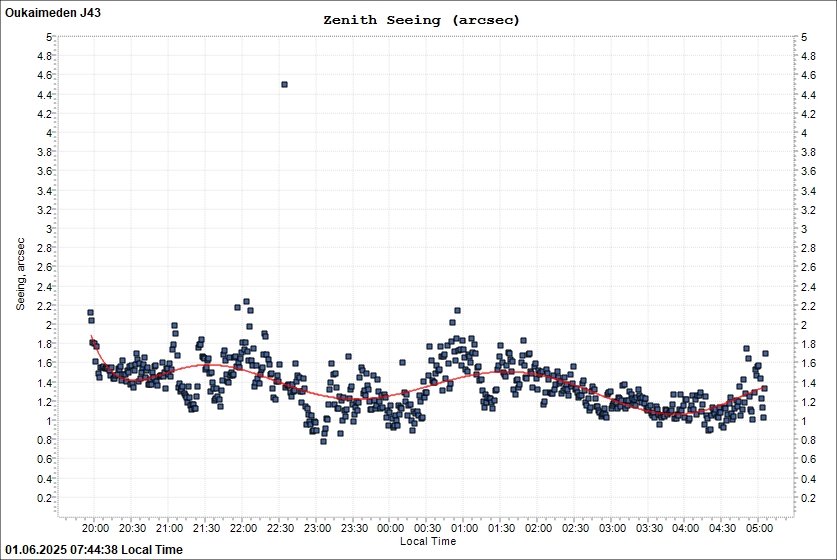Click the right y-axis '2.8' tick label

click(808, 248)
